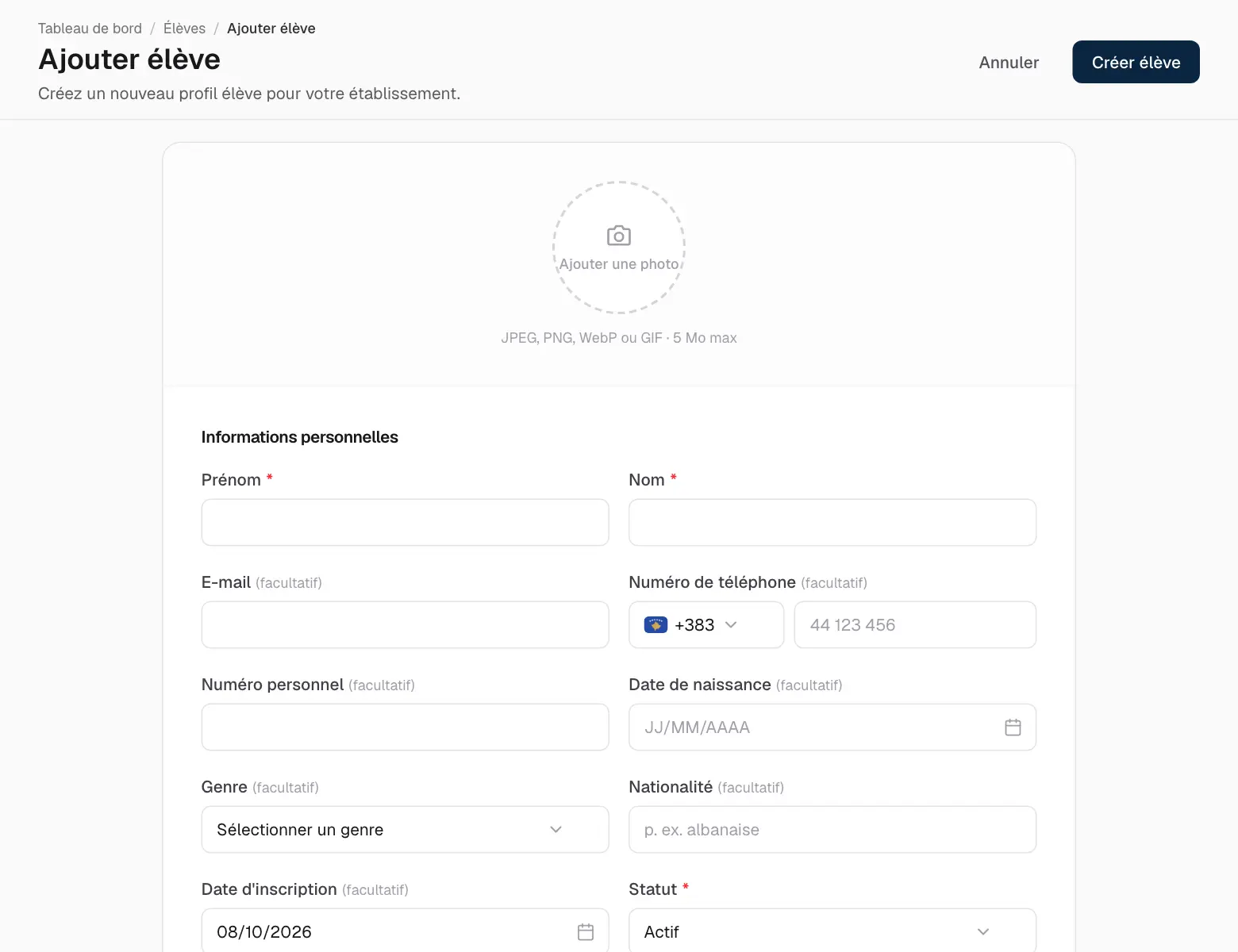Image resolution: width=1238 pixels, height=952 pixels.
Task: Click the Ajouter élève breadcrumb text
Action: click(x=271, y=29)
